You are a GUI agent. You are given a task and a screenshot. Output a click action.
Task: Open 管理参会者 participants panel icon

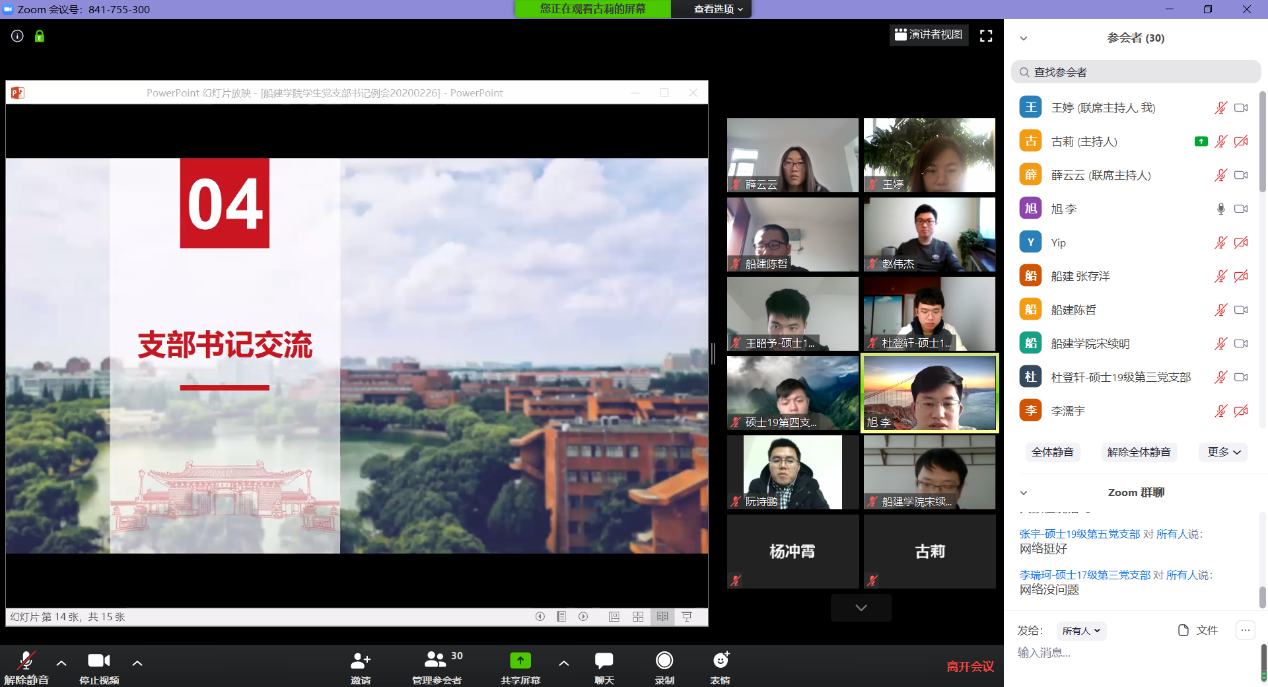tap(436, 662)
